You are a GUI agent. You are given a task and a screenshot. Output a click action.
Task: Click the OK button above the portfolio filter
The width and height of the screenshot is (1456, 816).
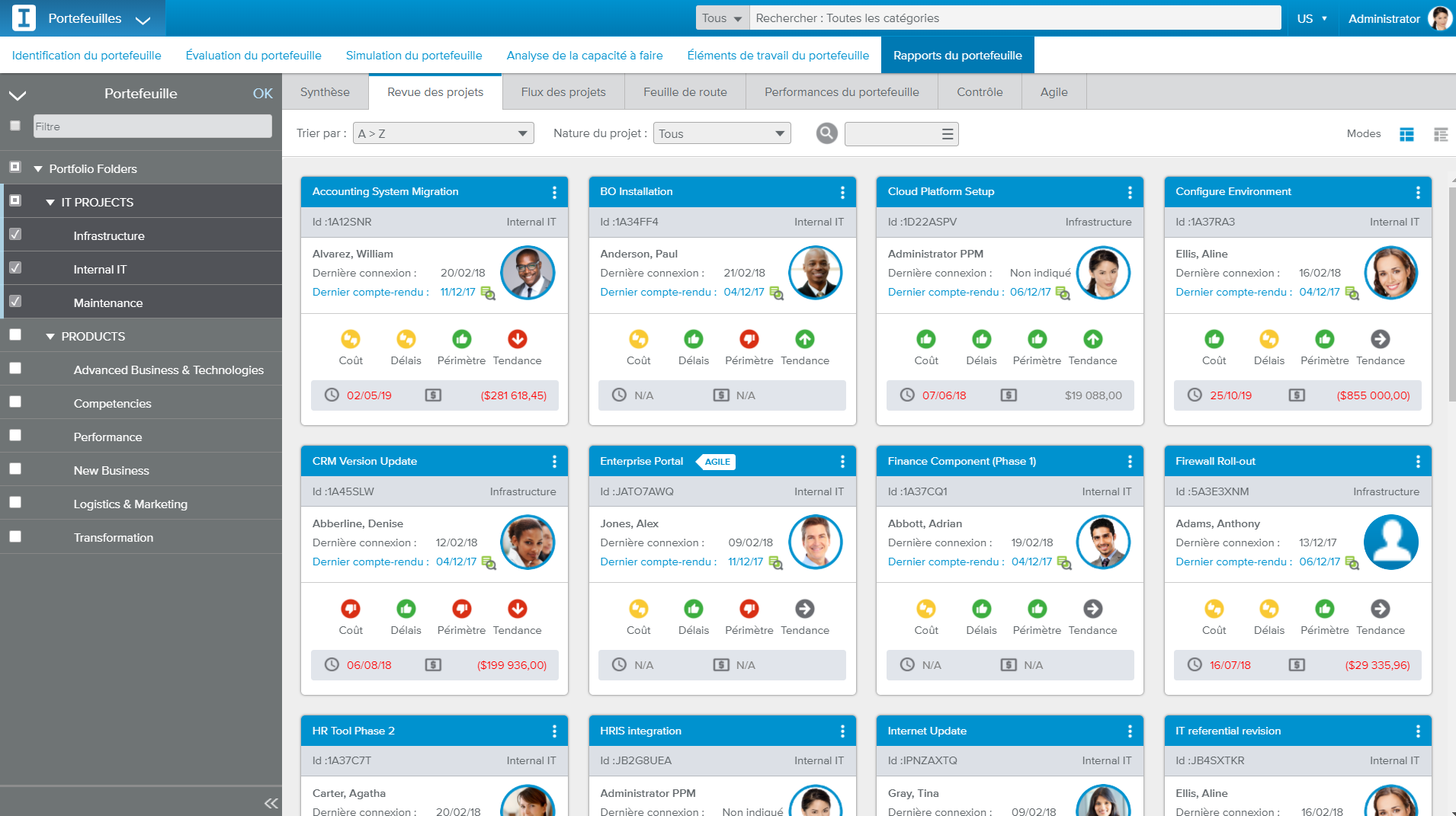[262, 94]
